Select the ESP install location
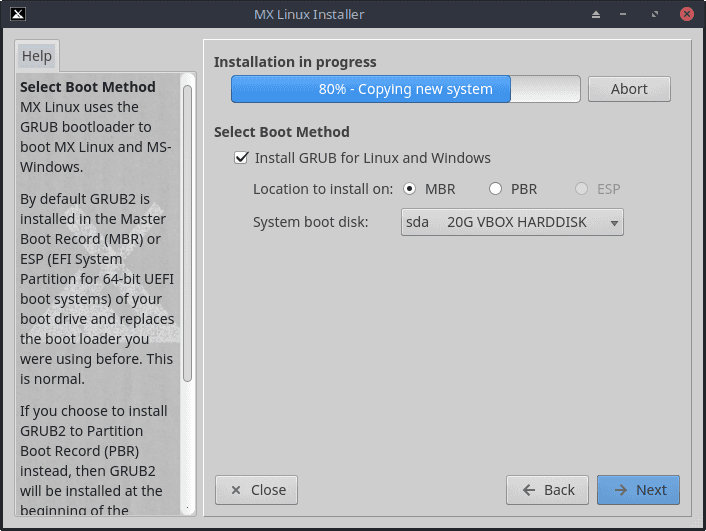The width and height of the screenshot is (706, 531). [x=581, y=189]
